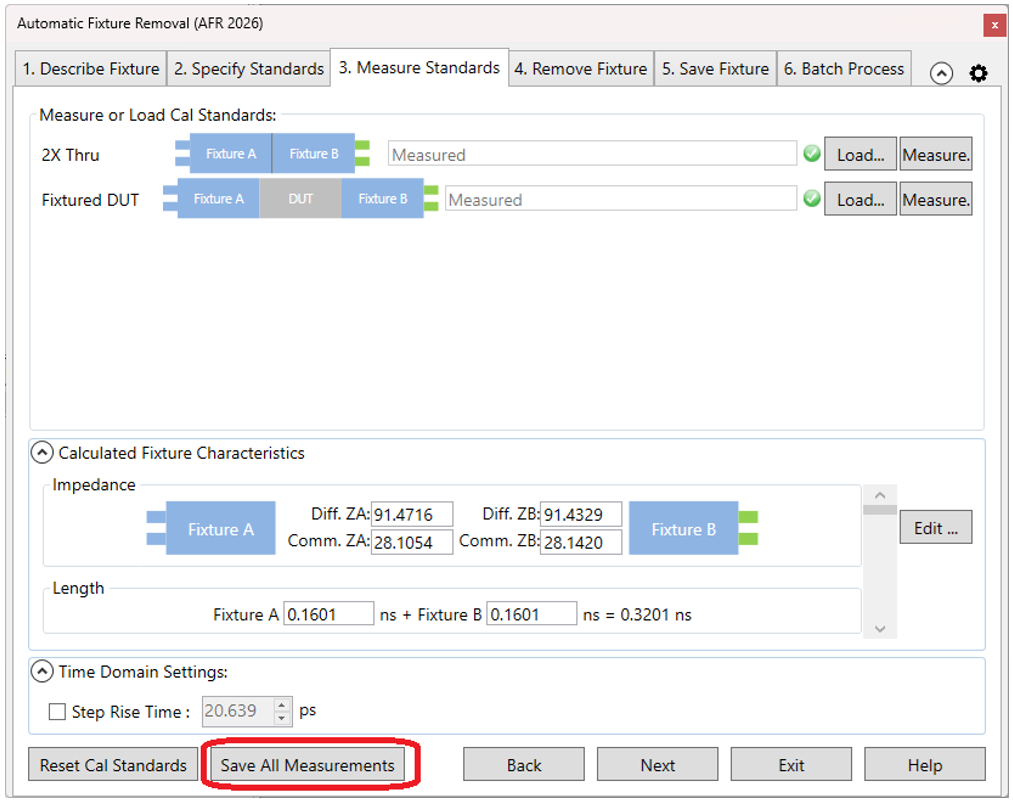Click Load for the 2X Thru standard
This screenshot has width=1013, height=801.
(860, 154)
